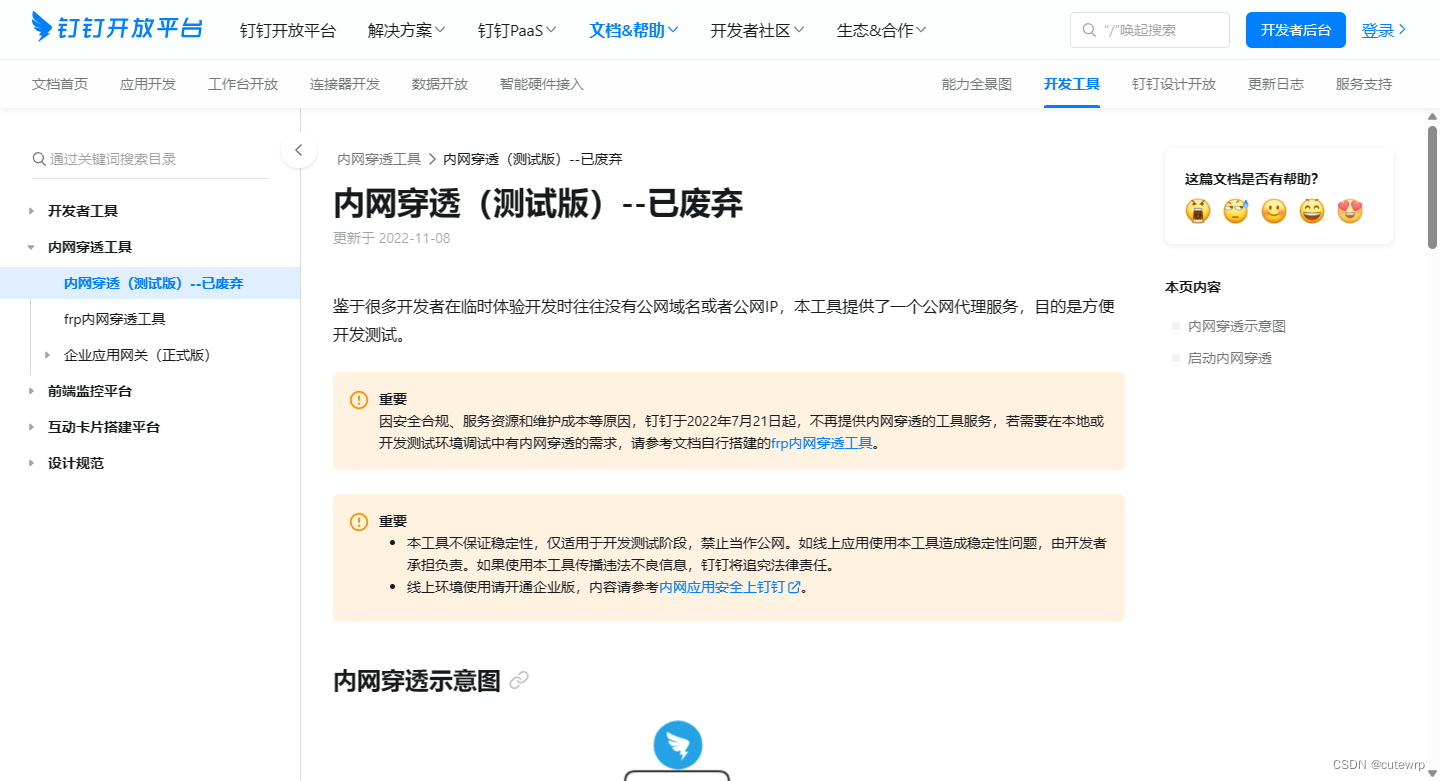Image resolution: width=1440 pixels, height=781 pixels.
Task: Switch to 智能硬件接入 tab
Action: (x=542, y=84)
